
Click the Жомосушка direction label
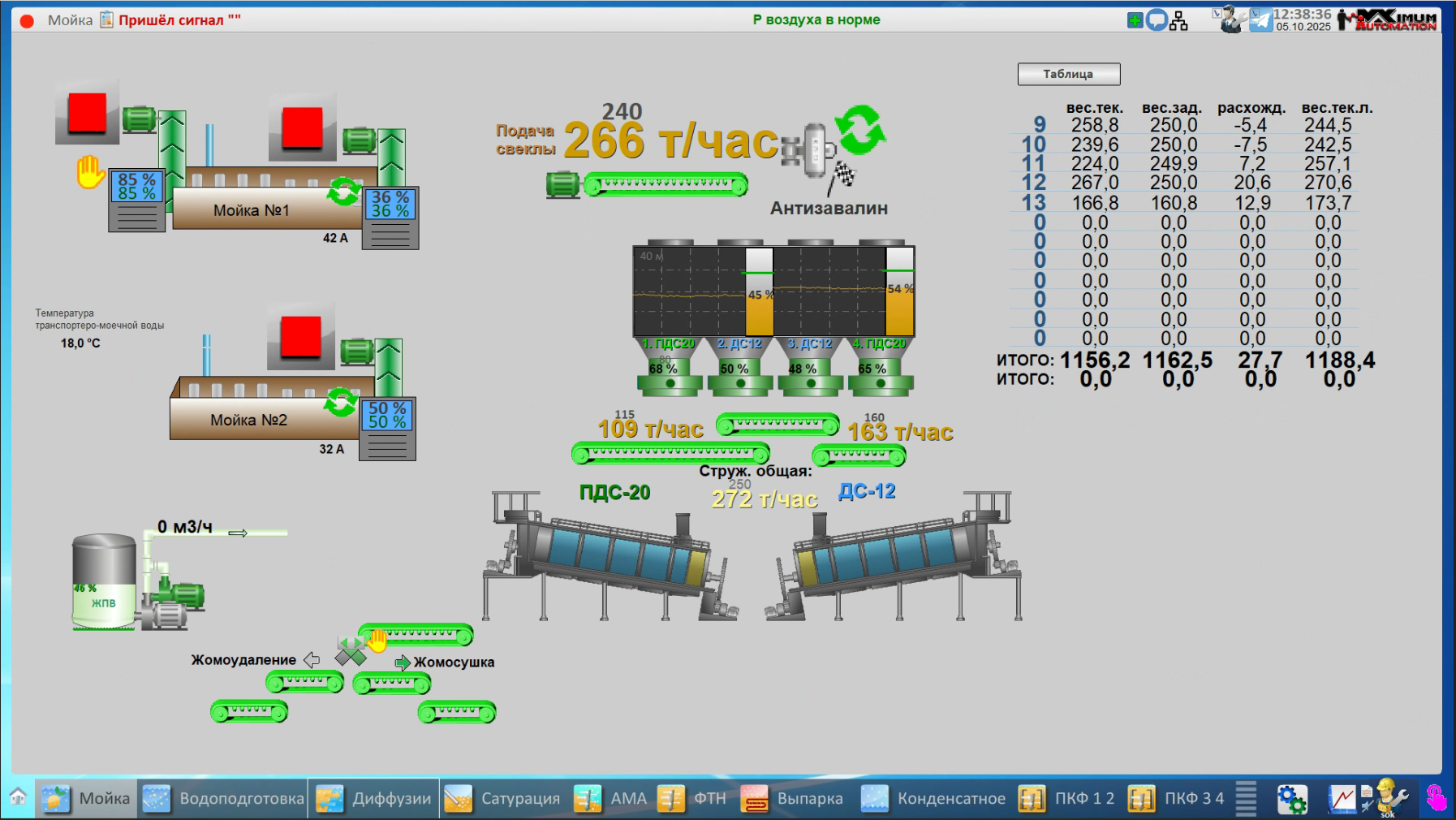pos(453,662)
